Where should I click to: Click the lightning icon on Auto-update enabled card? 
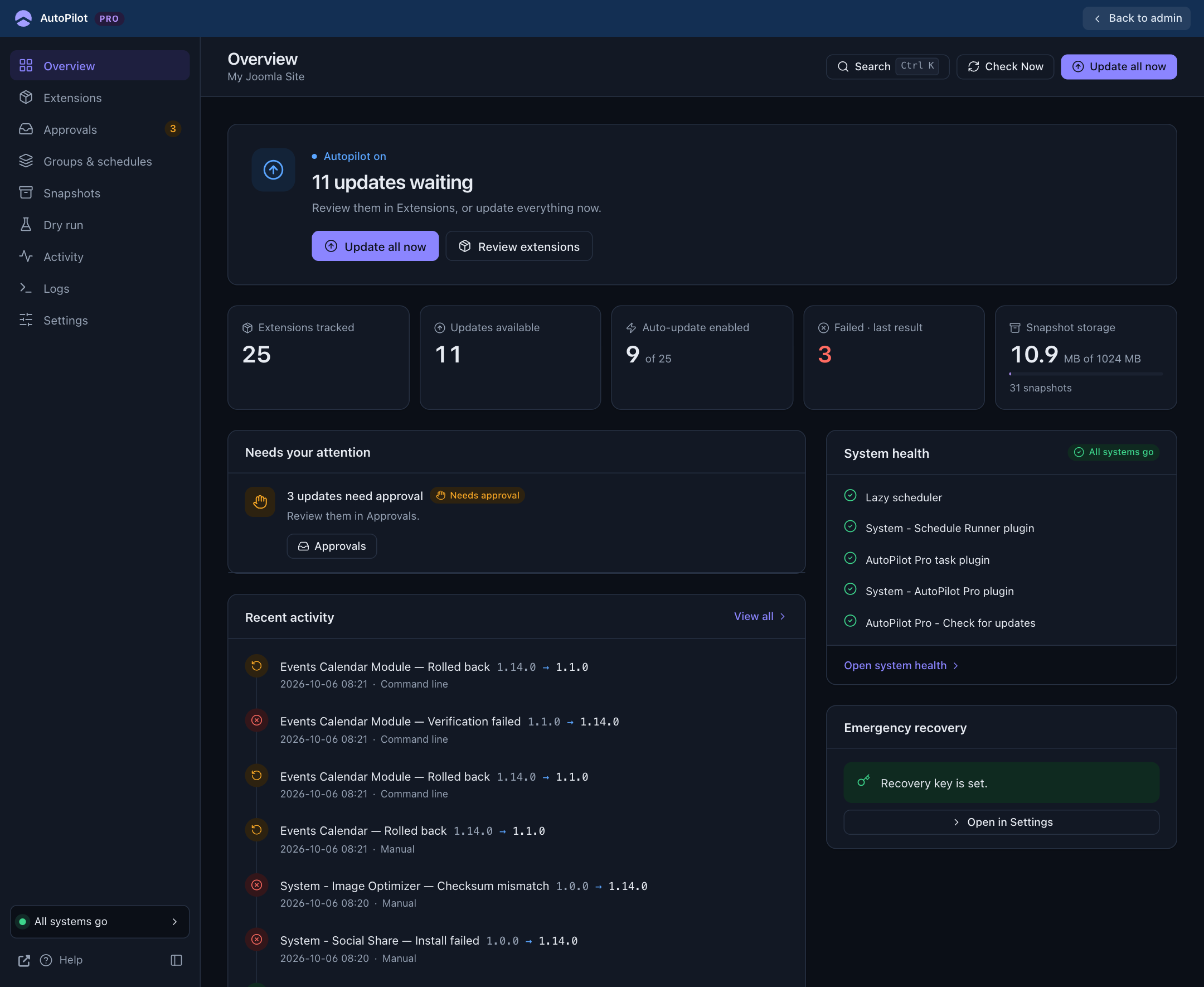(x=631, y=328)
